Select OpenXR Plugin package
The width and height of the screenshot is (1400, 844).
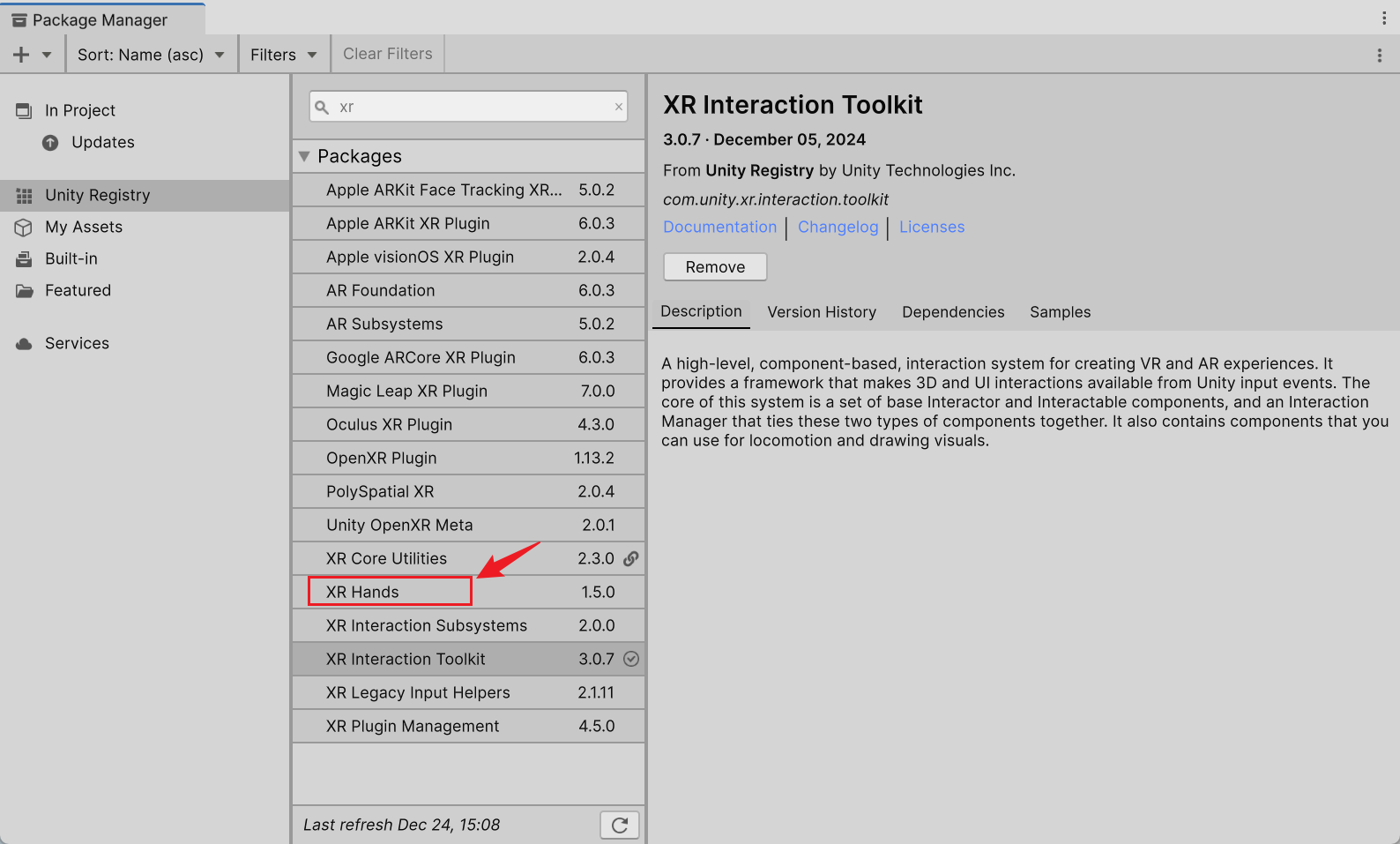tap(468, 458)
